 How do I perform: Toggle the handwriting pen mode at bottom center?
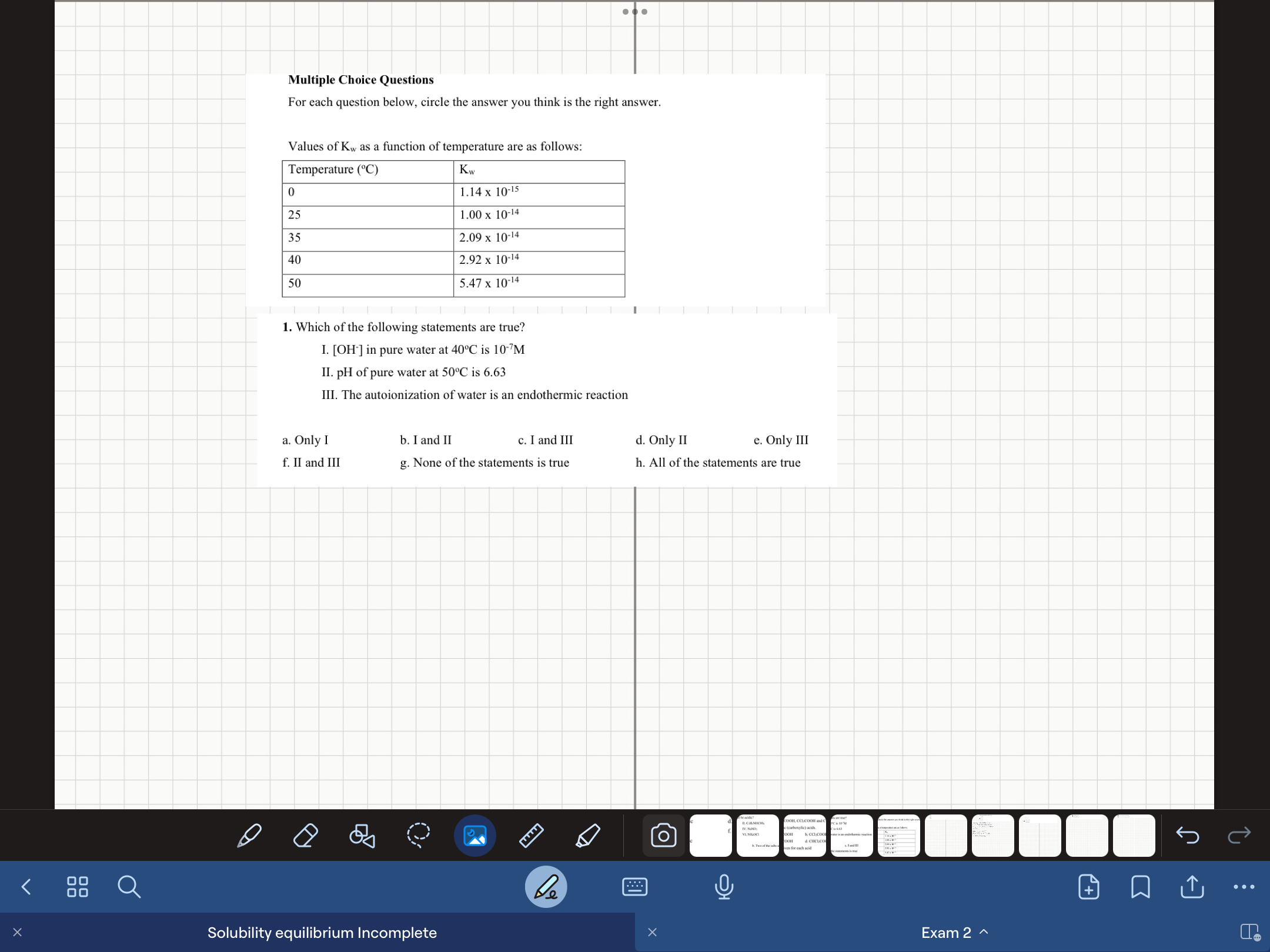point(546,887)
